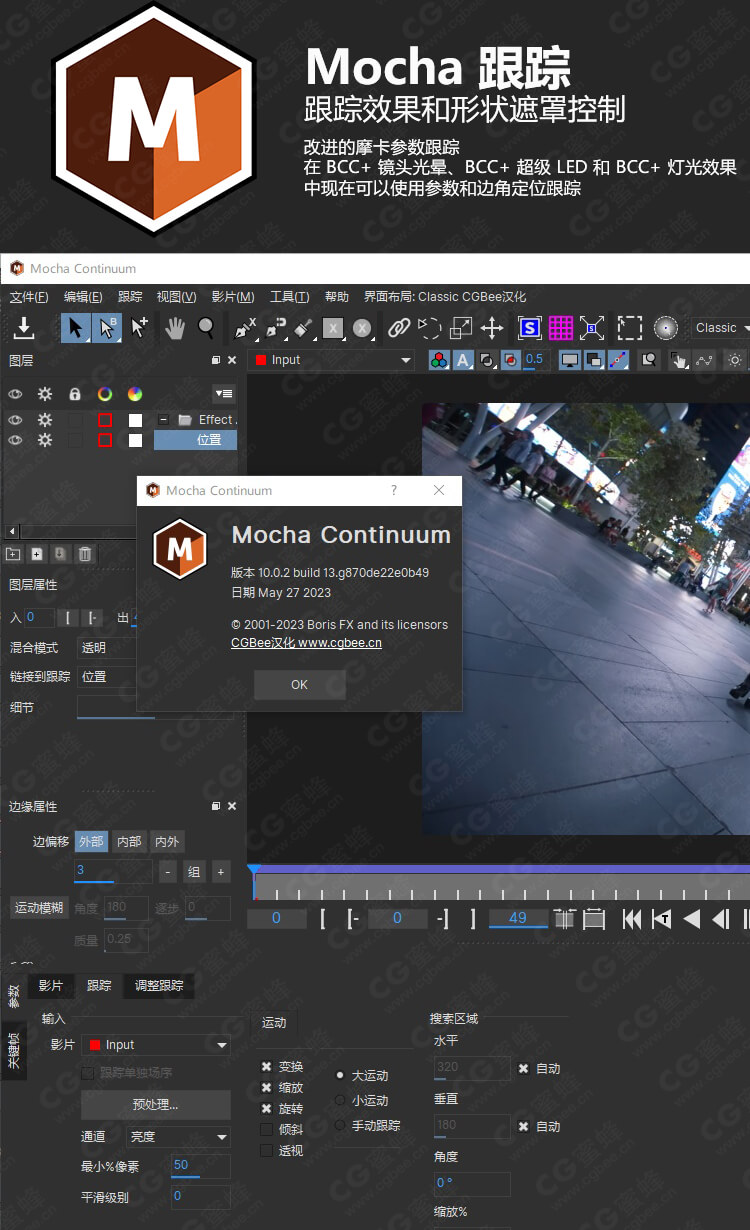Click the 内外 edge offset button
The image size is (750, 1230).
coord(167,842)
